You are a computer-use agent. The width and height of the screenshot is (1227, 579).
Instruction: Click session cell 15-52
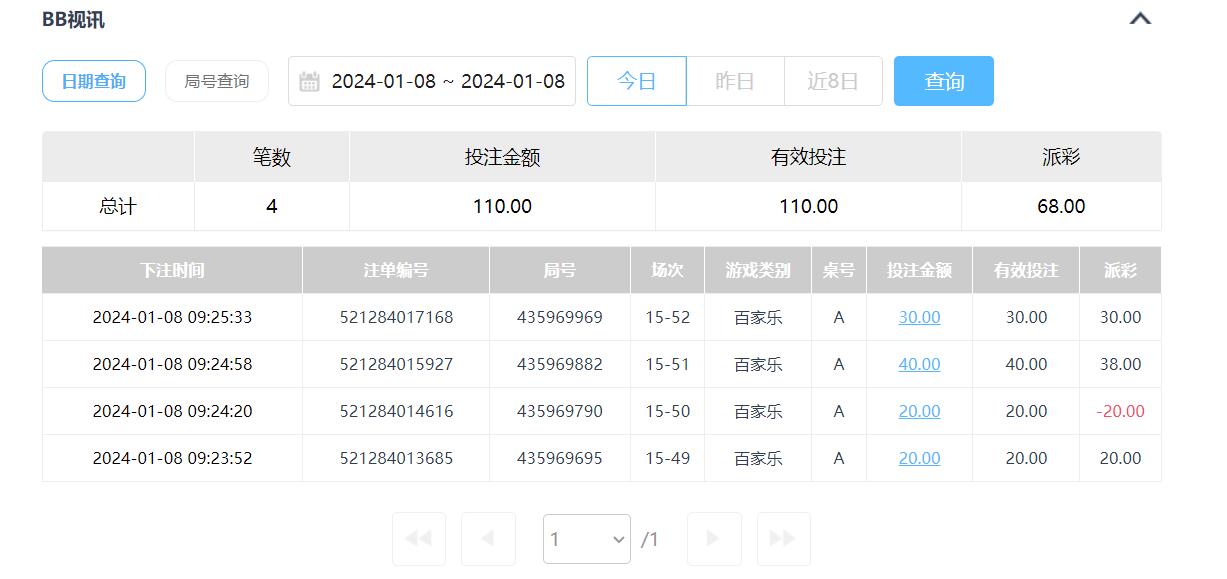667,317
